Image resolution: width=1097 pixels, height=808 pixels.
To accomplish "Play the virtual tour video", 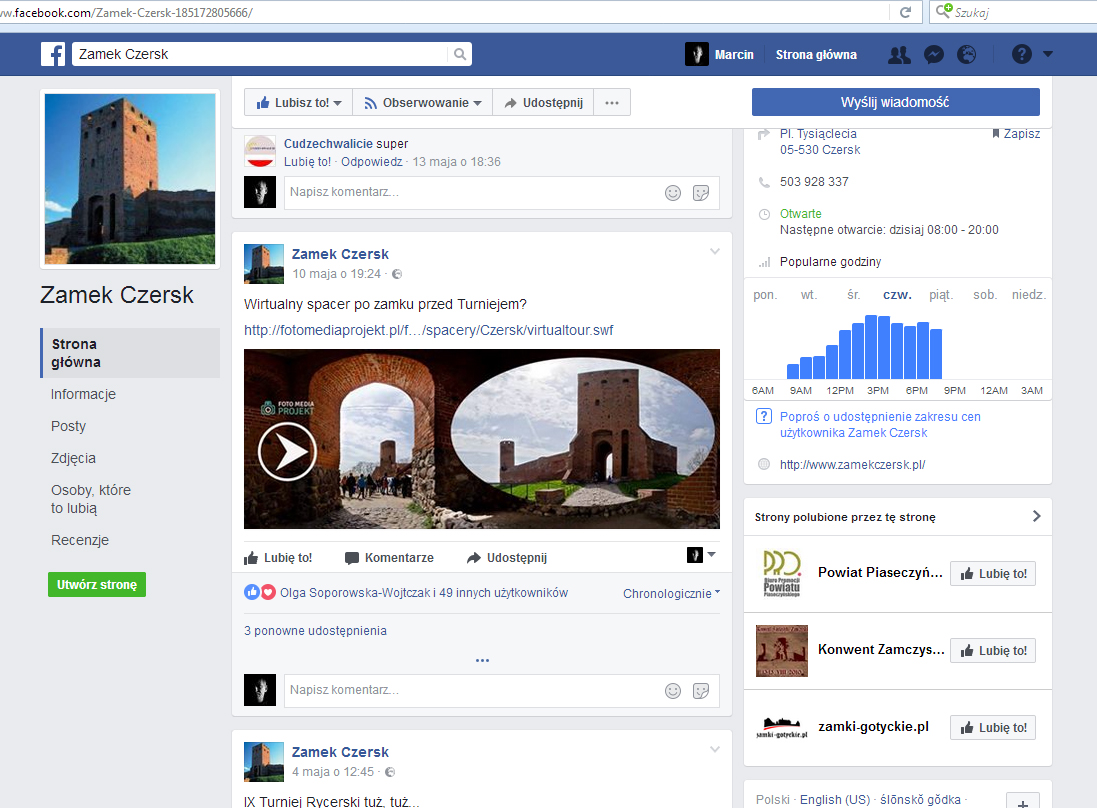I will 287,452.
